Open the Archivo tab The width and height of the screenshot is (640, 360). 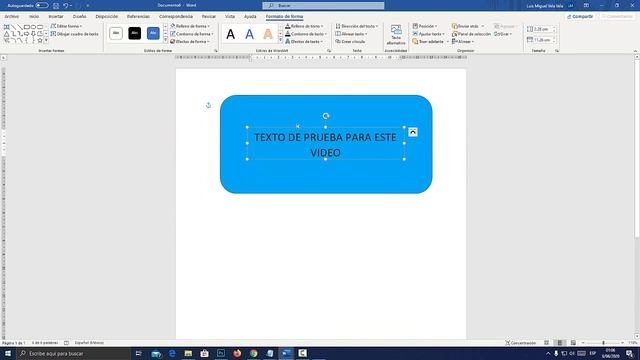pyautogui.click(x=11, y=16)
